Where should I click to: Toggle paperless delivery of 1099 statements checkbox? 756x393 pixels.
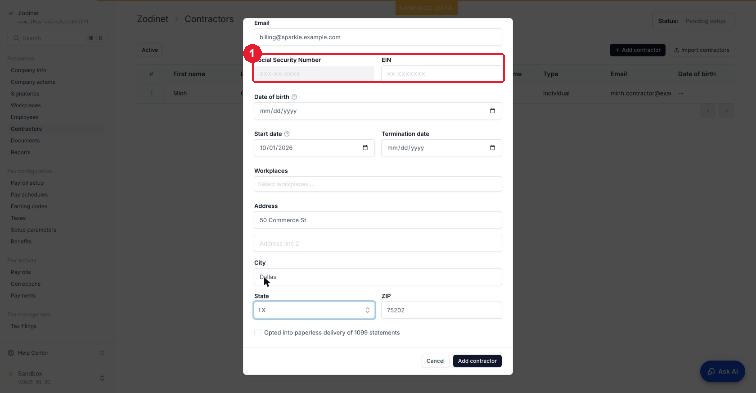(258, 333)
